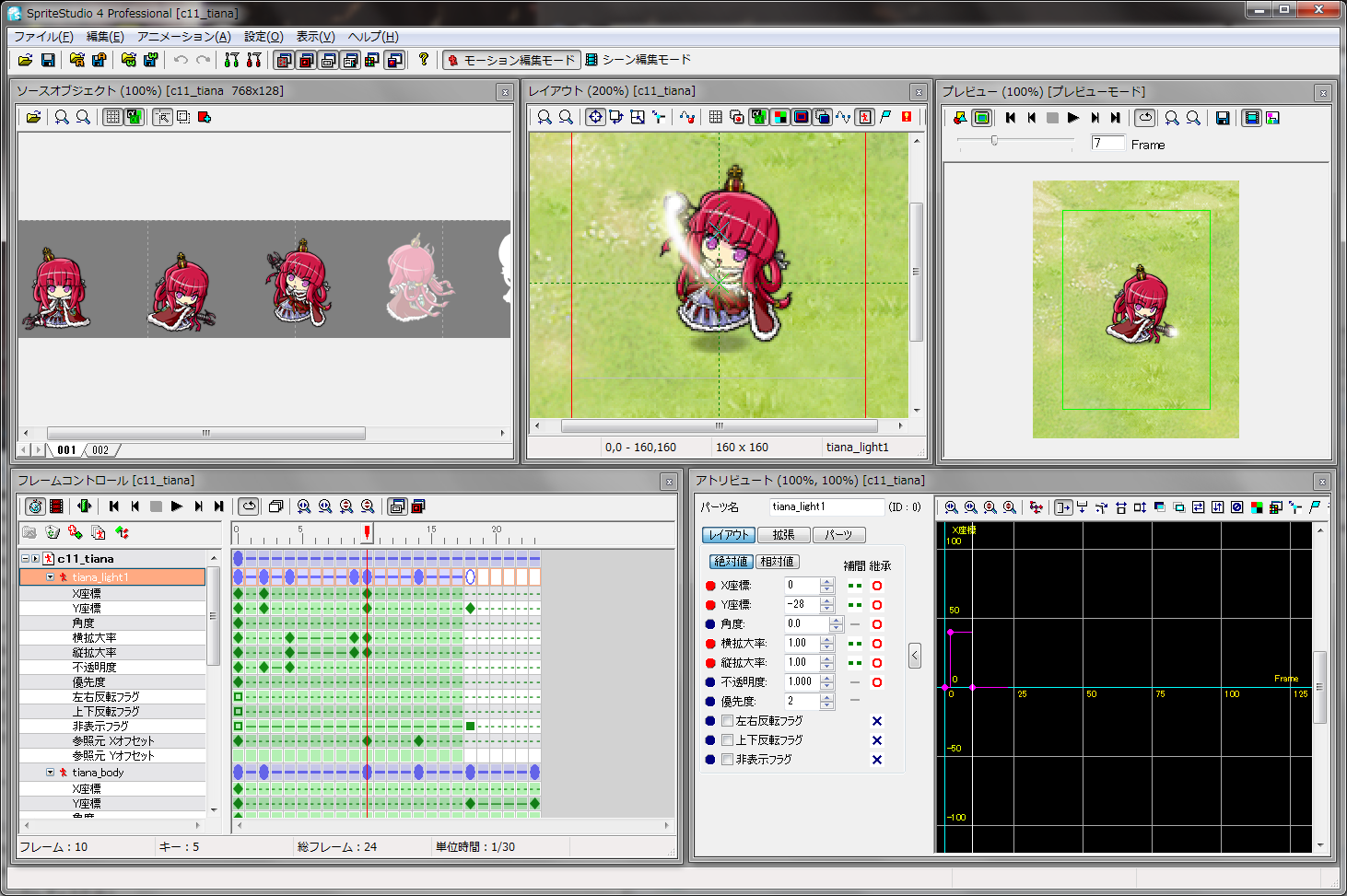The height and width of the screenshot is (896, 1347).
Task: Enable the 左右反転フラグ checkbox
Action: [728, 721]
